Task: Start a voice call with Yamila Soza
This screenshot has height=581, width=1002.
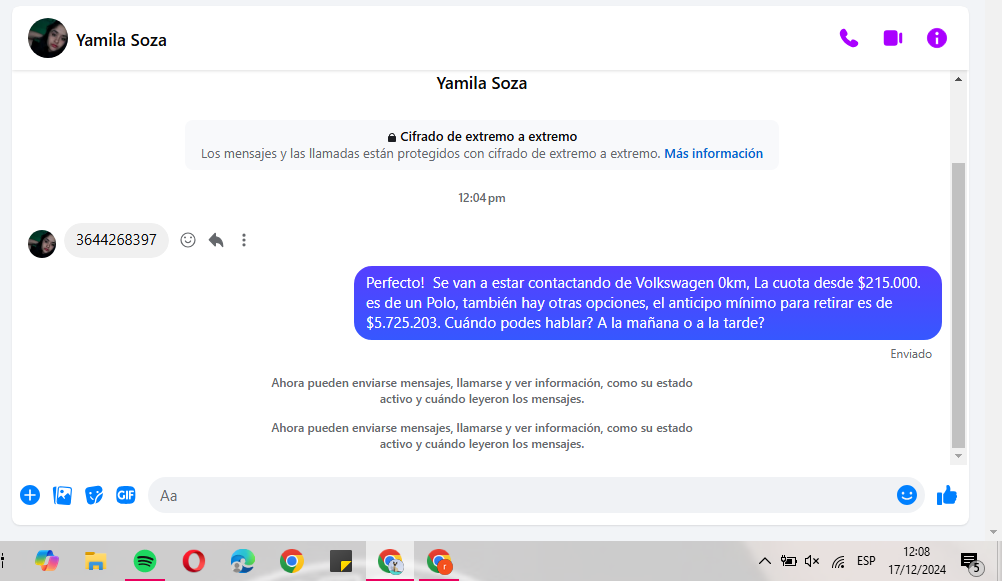Action: [x=848, y=38]
